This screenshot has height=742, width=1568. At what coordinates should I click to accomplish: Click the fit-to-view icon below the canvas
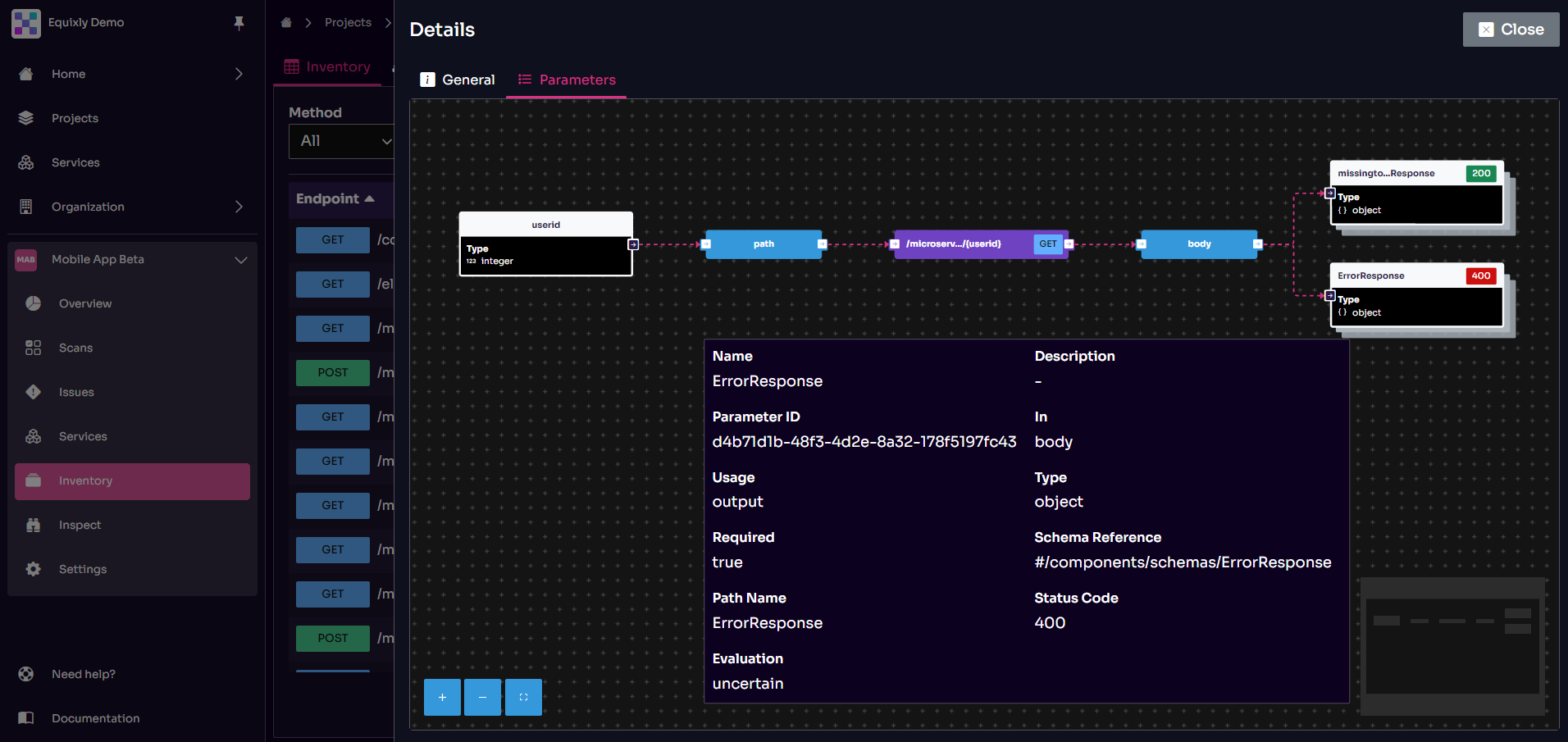pyautogui.click(x=523, y=697)
